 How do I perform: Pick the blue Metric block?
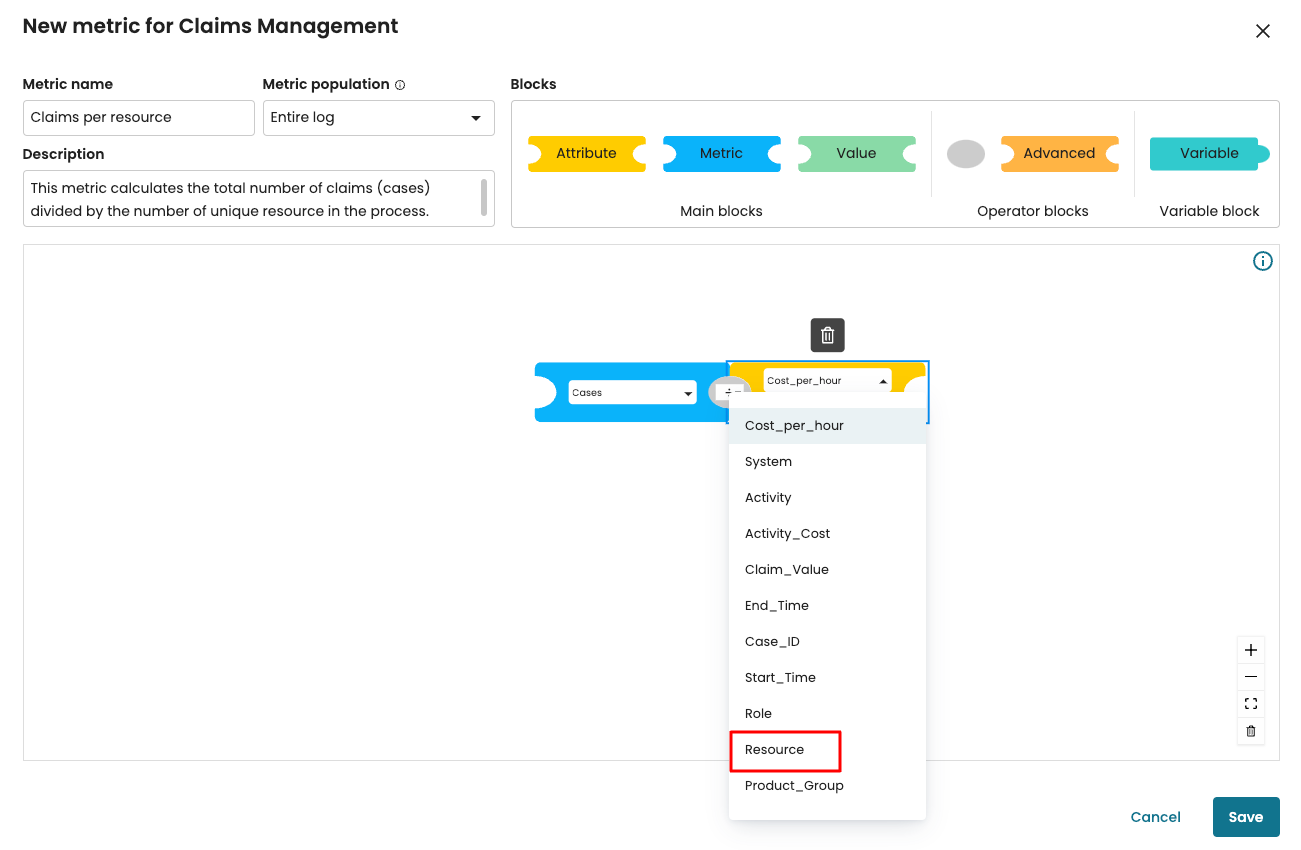coord(721,153)
